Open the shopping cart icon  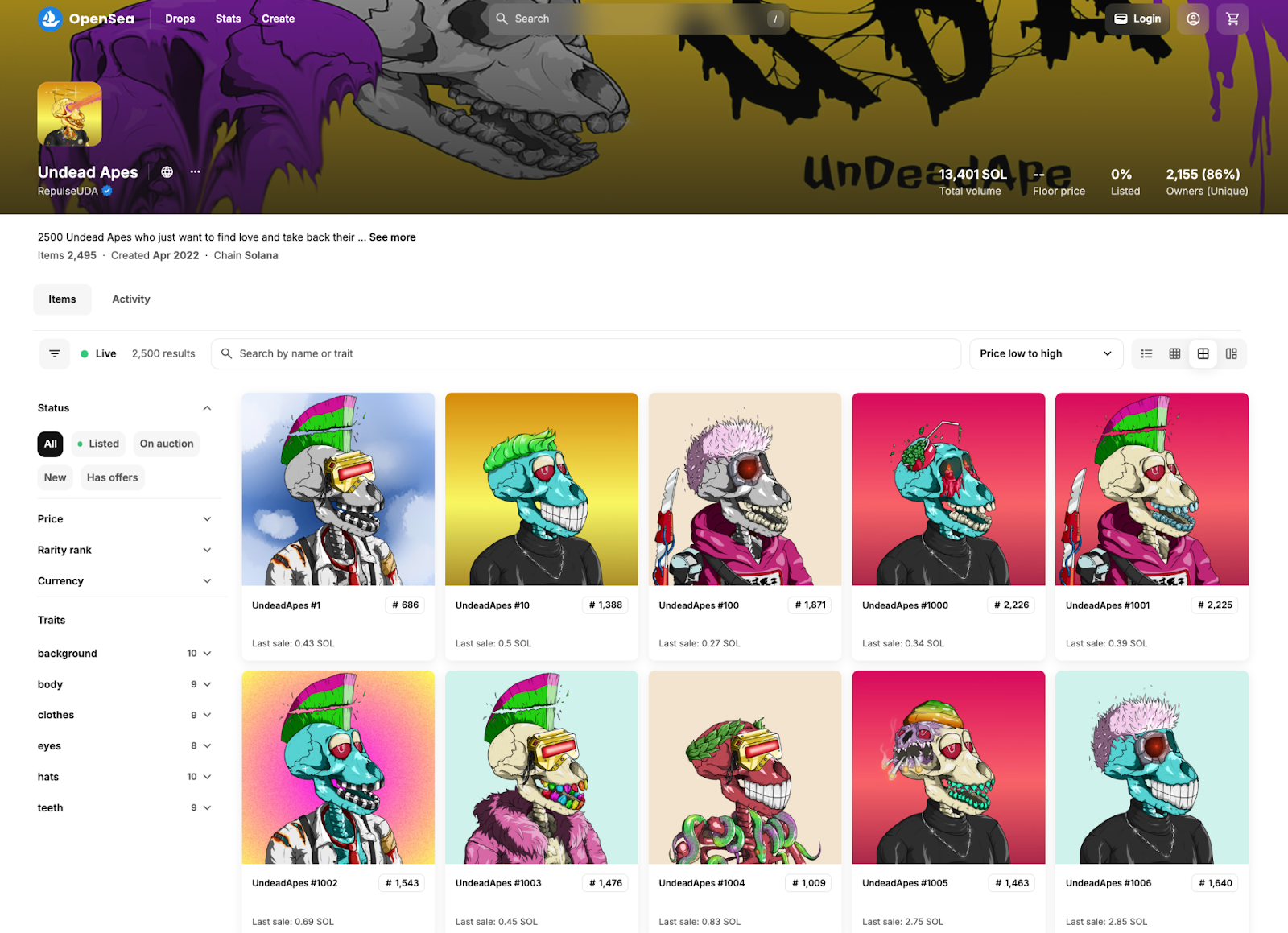coord(1232,19)
